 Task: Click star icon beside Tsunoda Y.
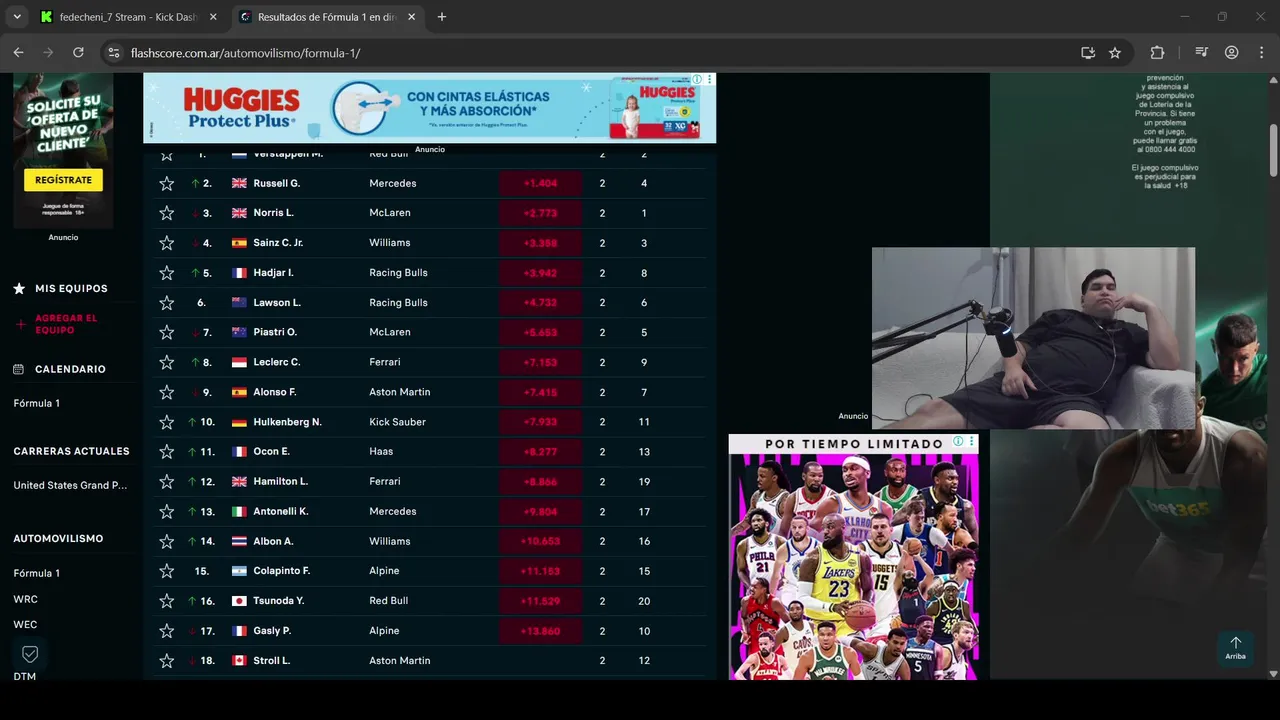pos(167,601)
